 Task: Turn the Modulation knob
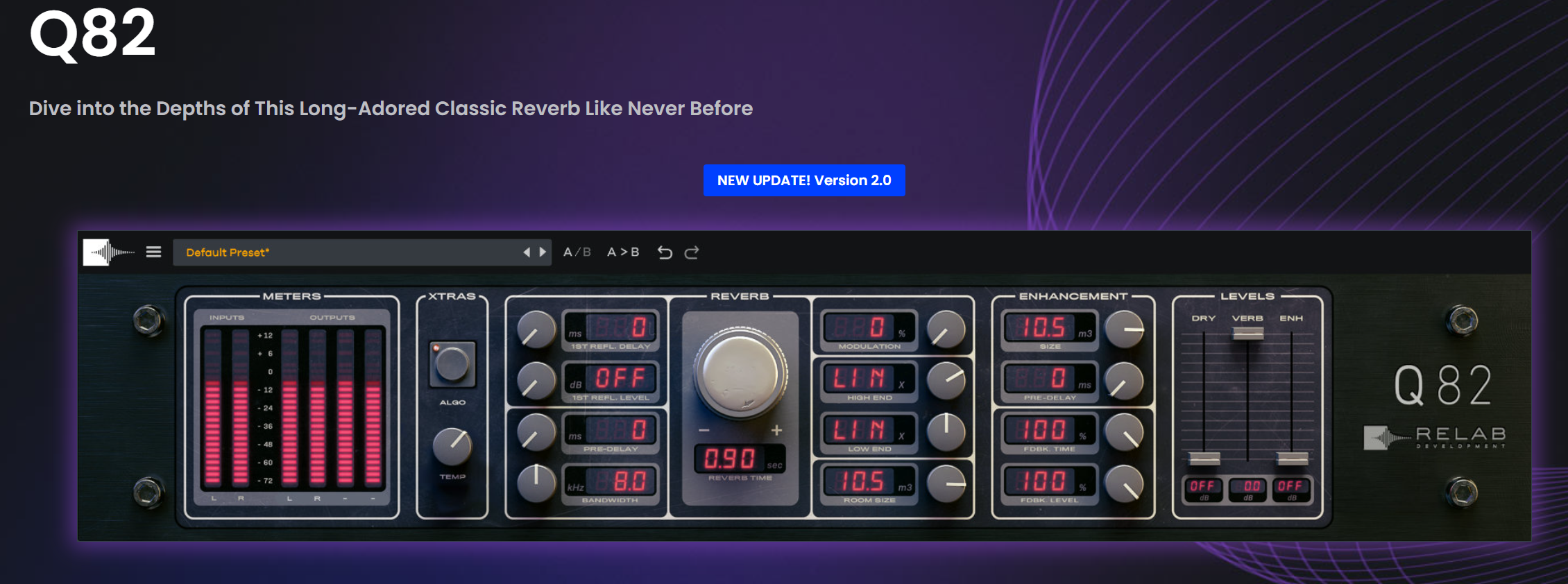946,329
